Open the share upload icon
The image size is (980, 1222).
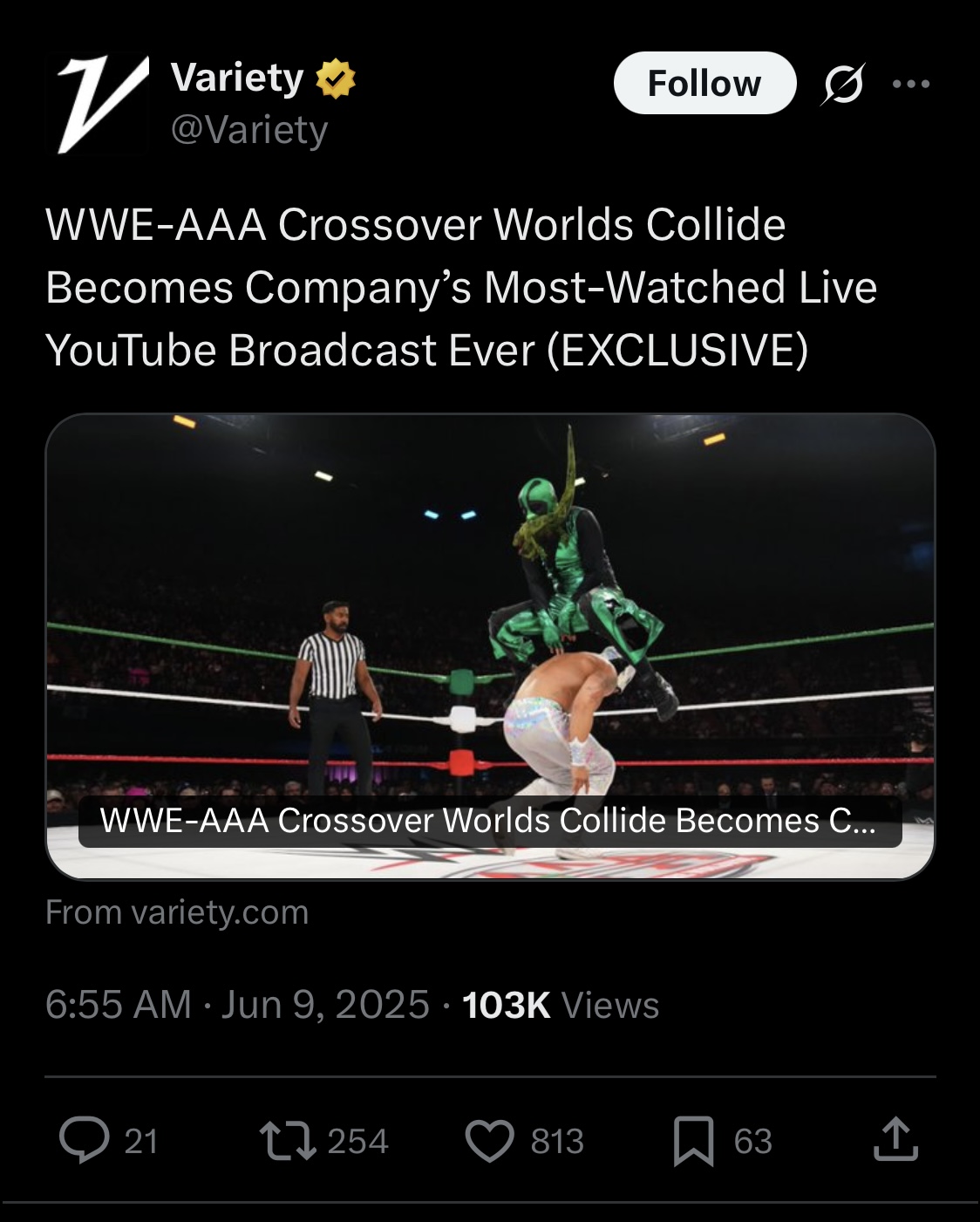click(x=896, y=1138)
